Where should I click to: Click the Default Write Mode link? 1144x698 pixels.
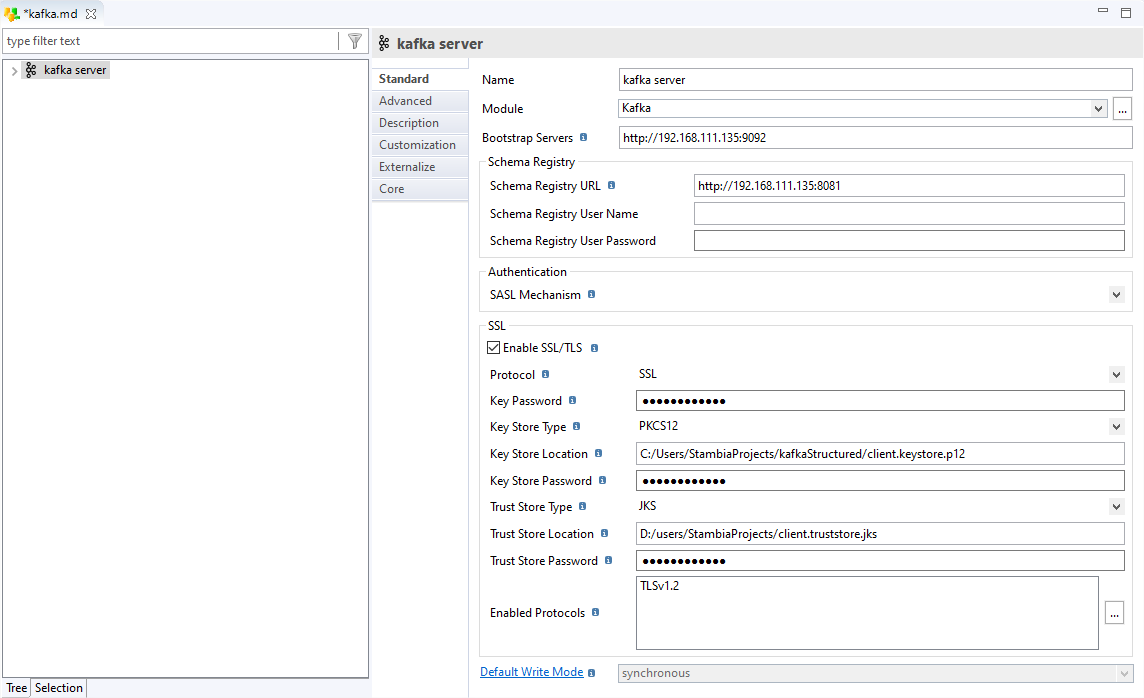[532, 672]
